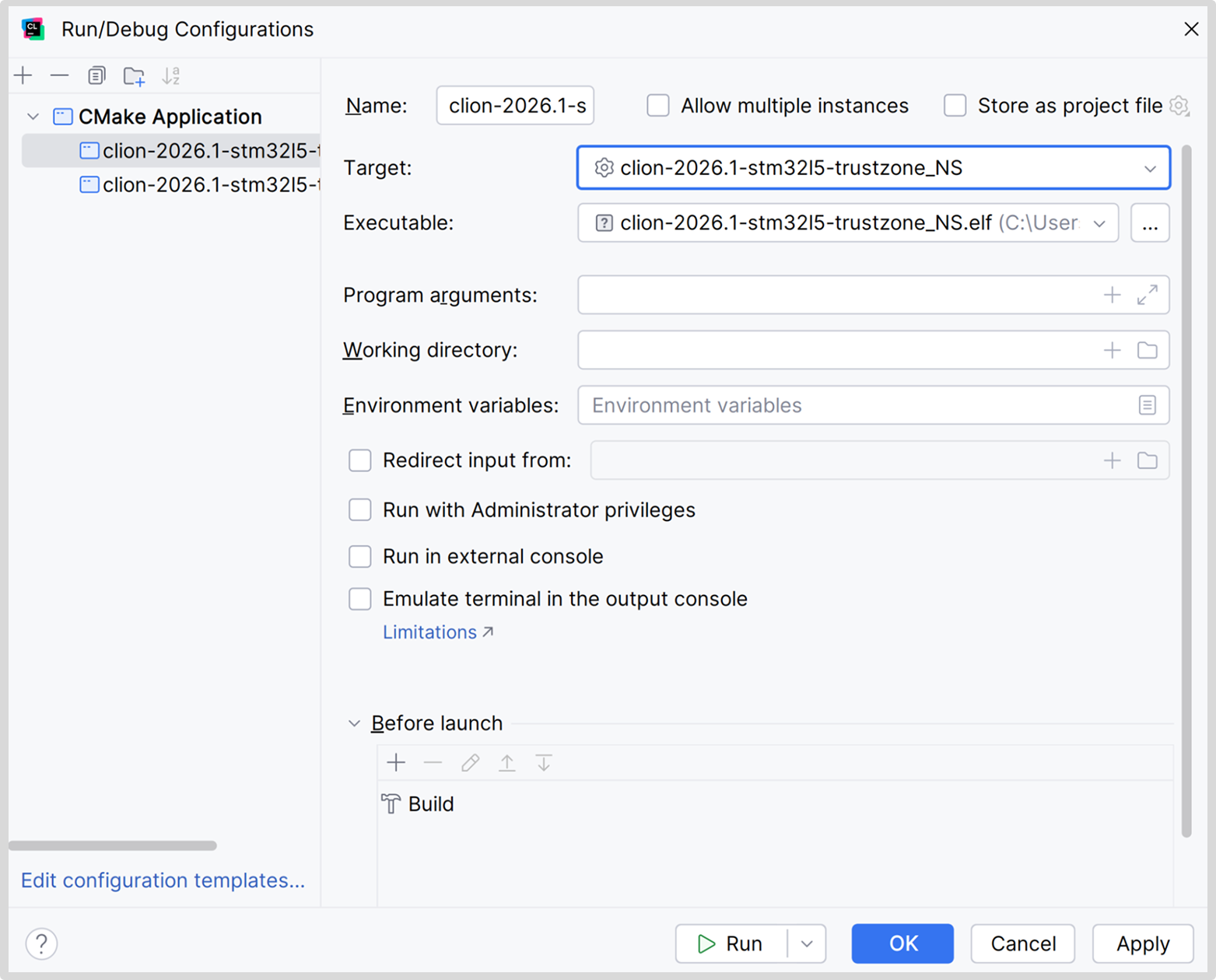Open the Executable dropdown list
The width and height of the screenshot is (1216, 980).
pos(1099,223)
